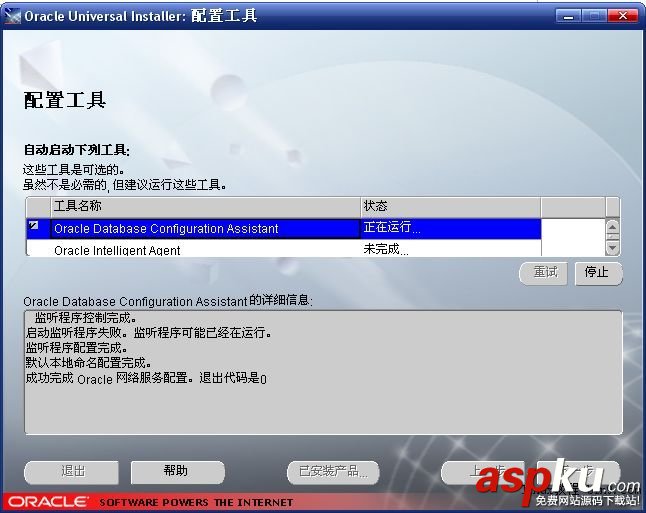Click the 退出 (Exit) button
Image resolution: width=646 pixels, height=513 pixels.
[72, 472]
